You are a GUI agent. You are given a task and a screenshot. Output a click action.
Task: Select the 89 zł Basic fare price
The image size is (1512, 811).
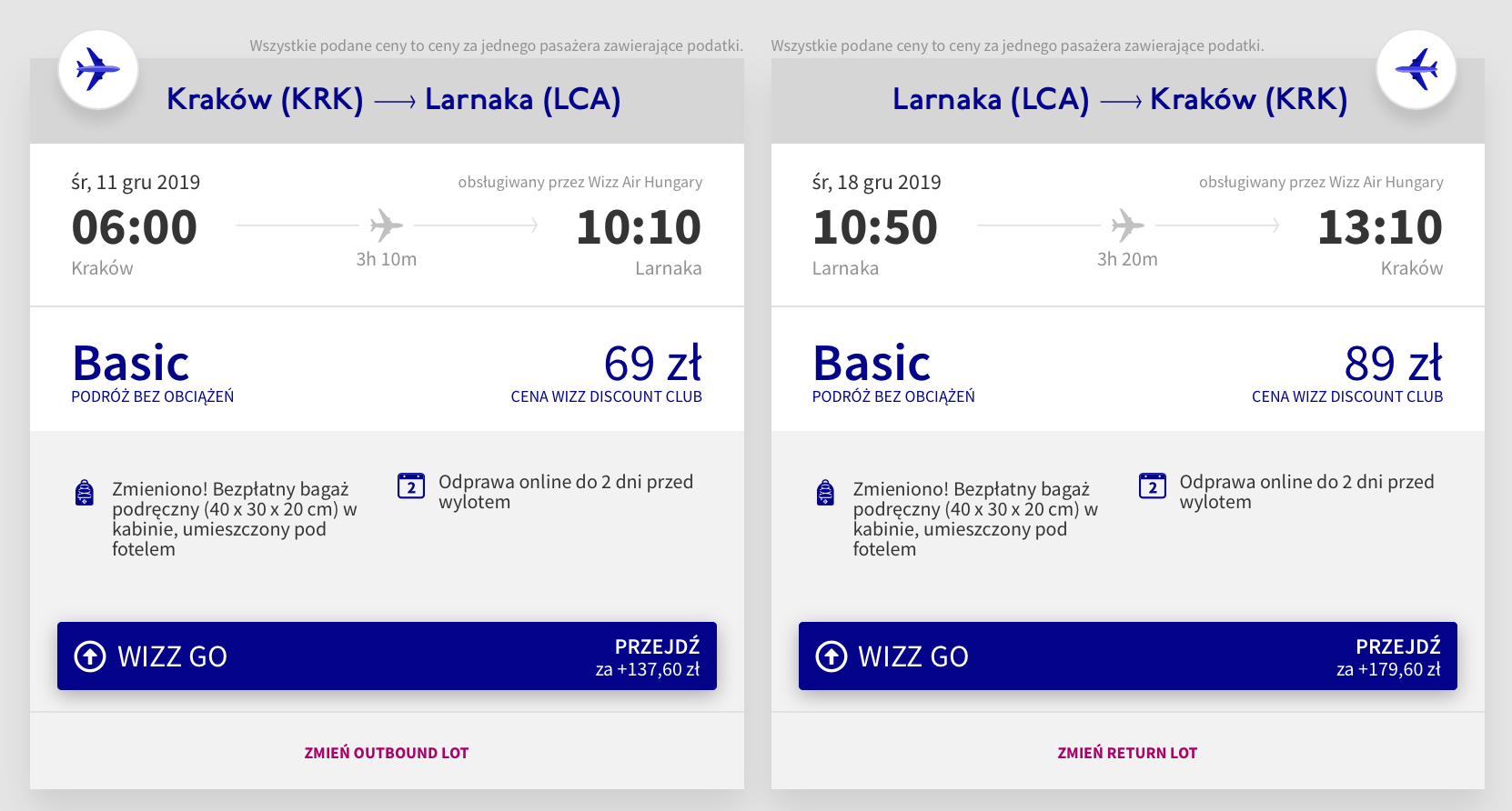(x=1394, y=364)
